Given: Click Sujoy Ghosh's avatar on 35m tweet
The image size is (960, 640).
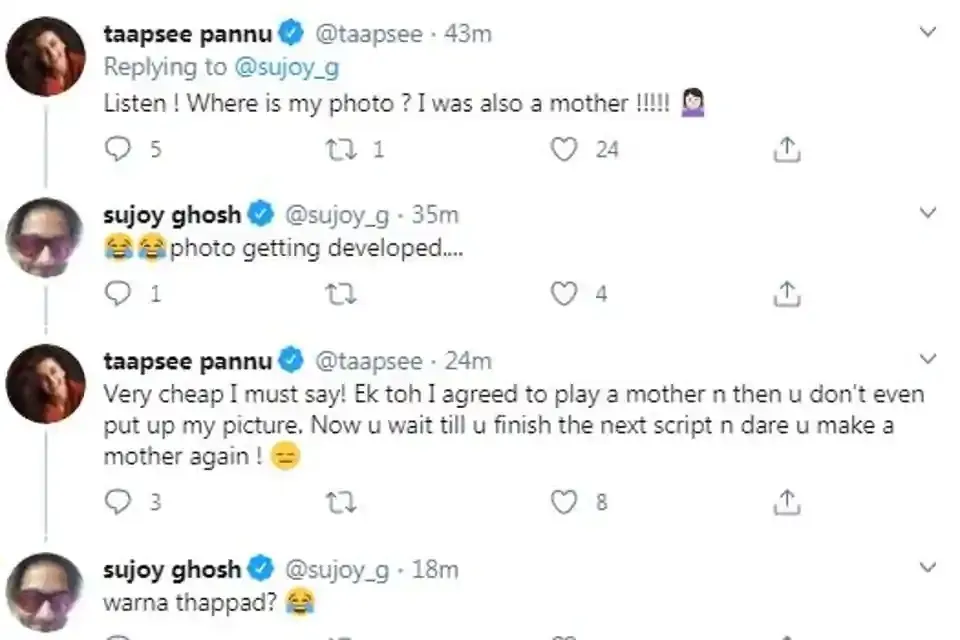Looking at the screenshot, I should 45,239.
